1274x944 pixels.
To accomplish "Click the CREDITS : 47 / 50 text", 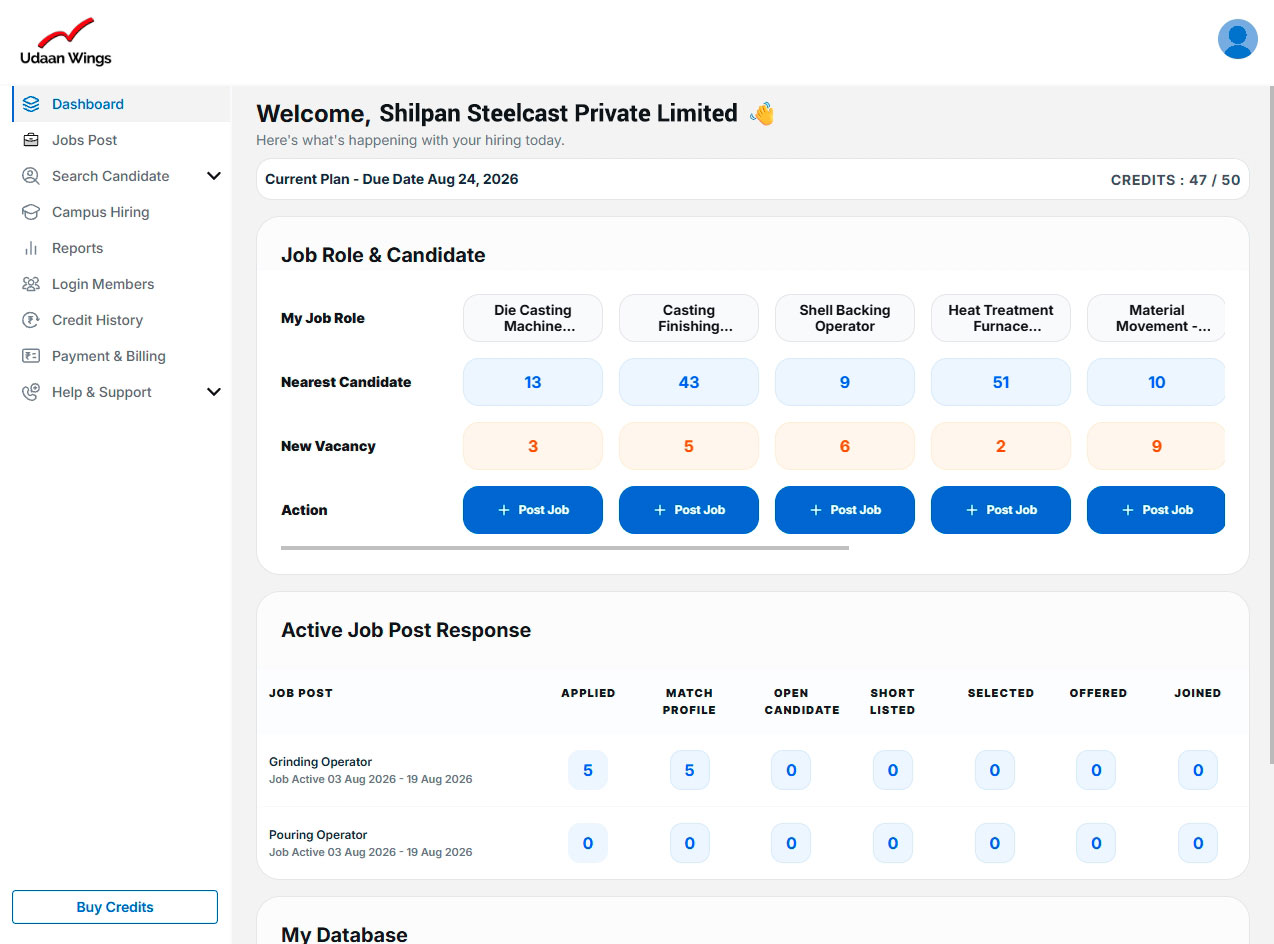I will [x=1175, y=180].
